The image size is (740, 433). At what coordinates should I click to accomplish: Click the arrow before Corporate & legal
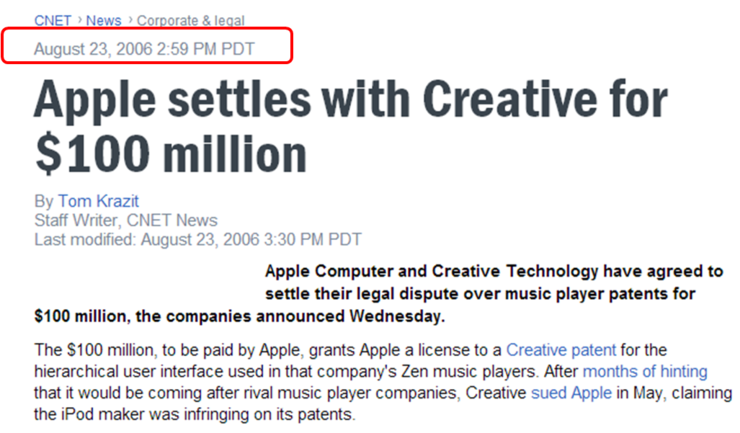(129, 20)
